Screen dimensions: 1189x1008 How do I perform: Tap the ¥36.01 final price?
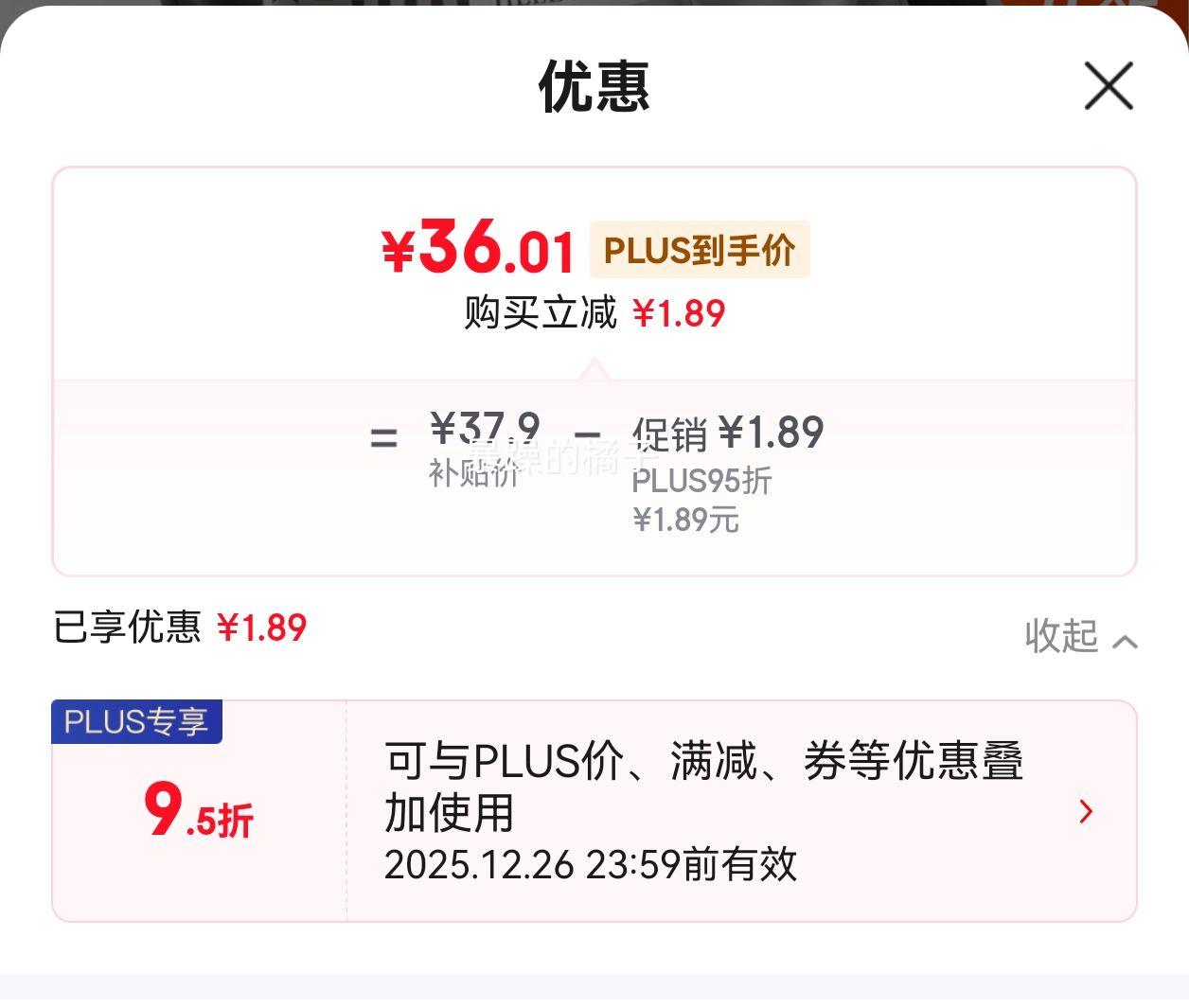[478, 248]
